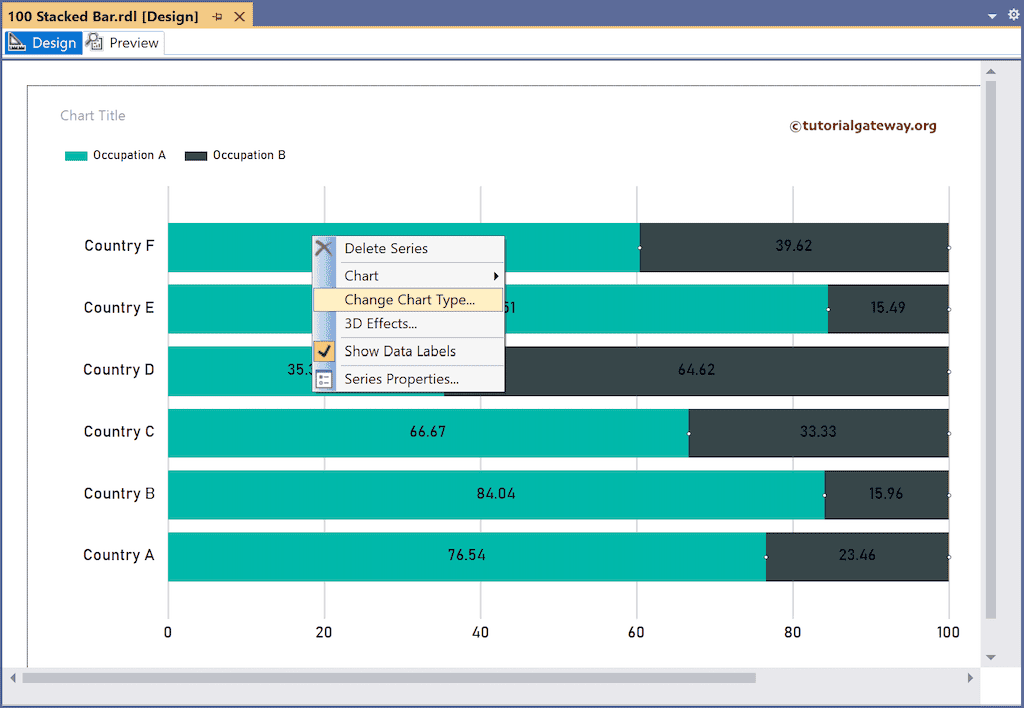Close the 100 Stacked Bar.rdl tab

coord(239,17)
